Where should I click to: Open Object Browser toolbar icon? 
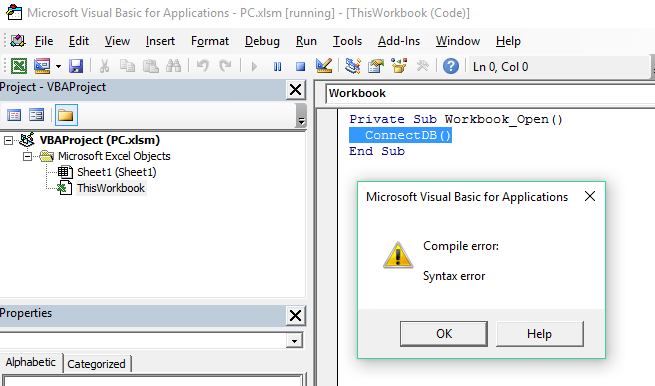coord(399,66)
